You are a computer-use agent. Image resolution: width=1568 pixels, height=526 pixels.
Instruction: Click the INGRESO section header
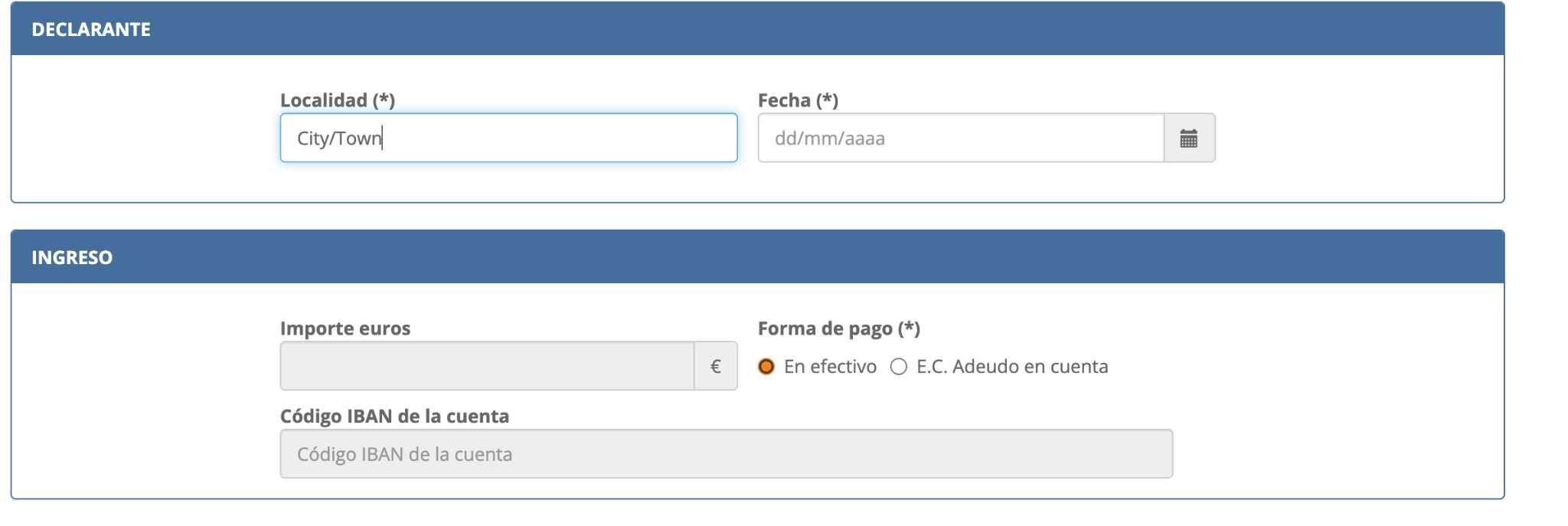pos(72,258)
